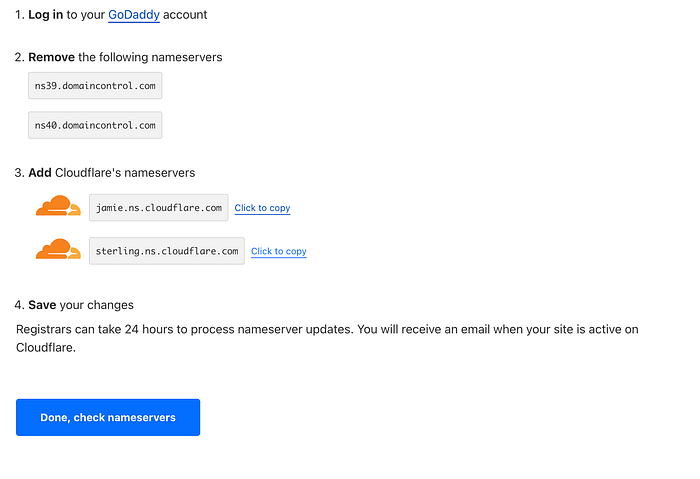Click the bold Add word in step 3
The image size is (700, 479).
pyautogui.click(x=40, y=172)
